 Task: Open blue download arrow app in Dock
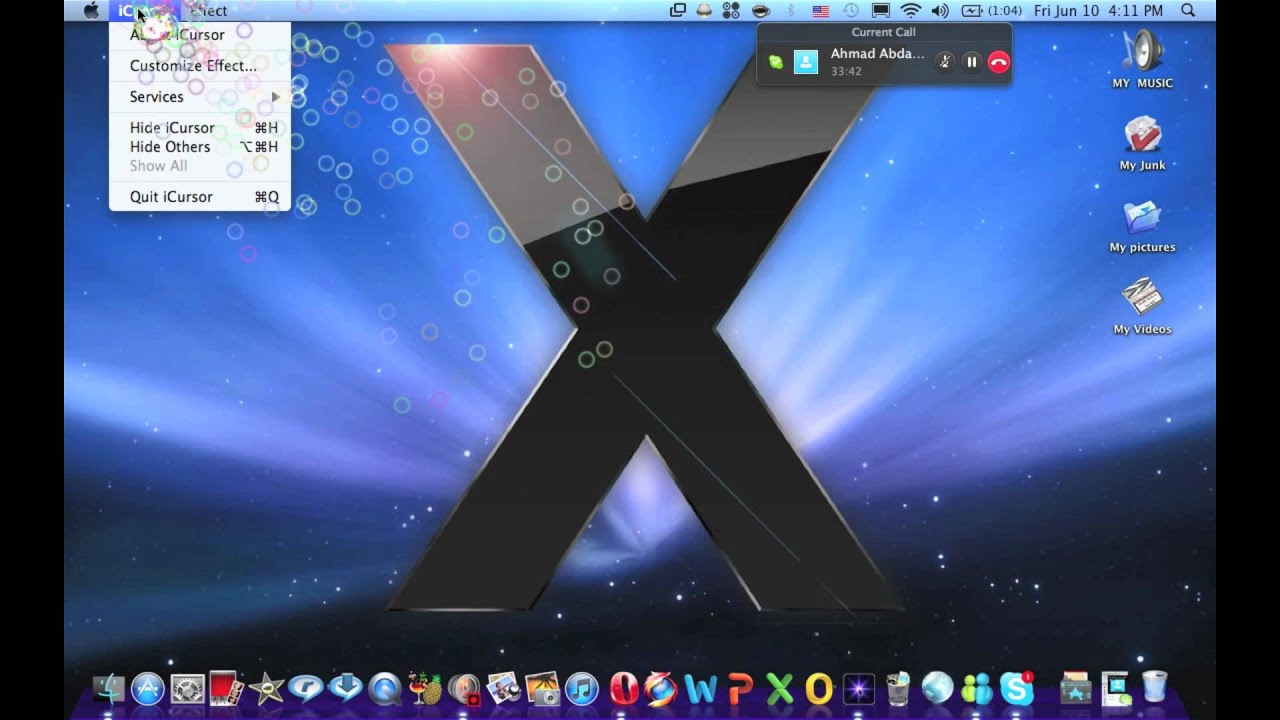point(346,688)
